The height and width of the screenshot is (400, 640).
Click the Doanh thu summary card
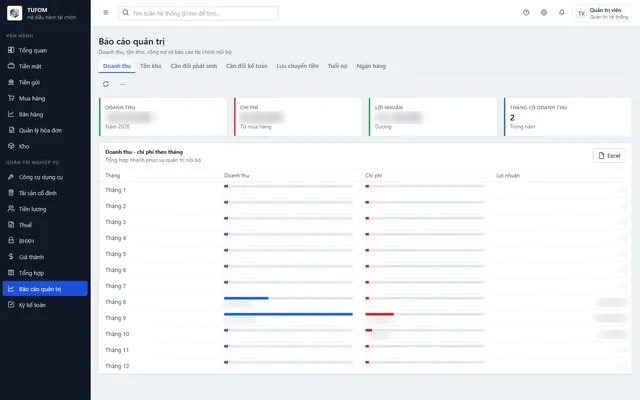(x=163, y=117)
